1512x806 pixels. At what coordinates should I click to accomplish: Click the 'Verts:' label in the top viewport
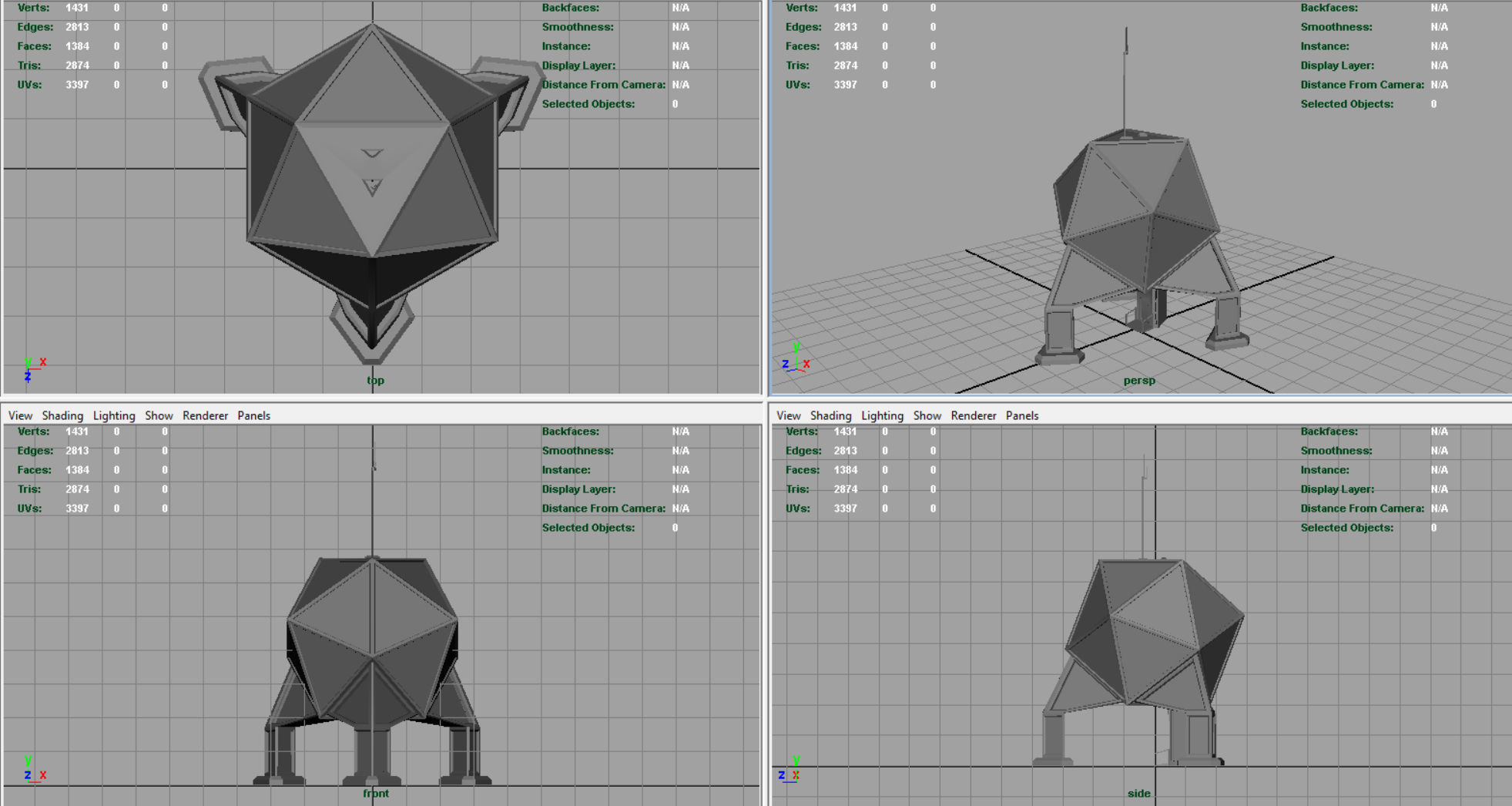(x=33, y=8)
